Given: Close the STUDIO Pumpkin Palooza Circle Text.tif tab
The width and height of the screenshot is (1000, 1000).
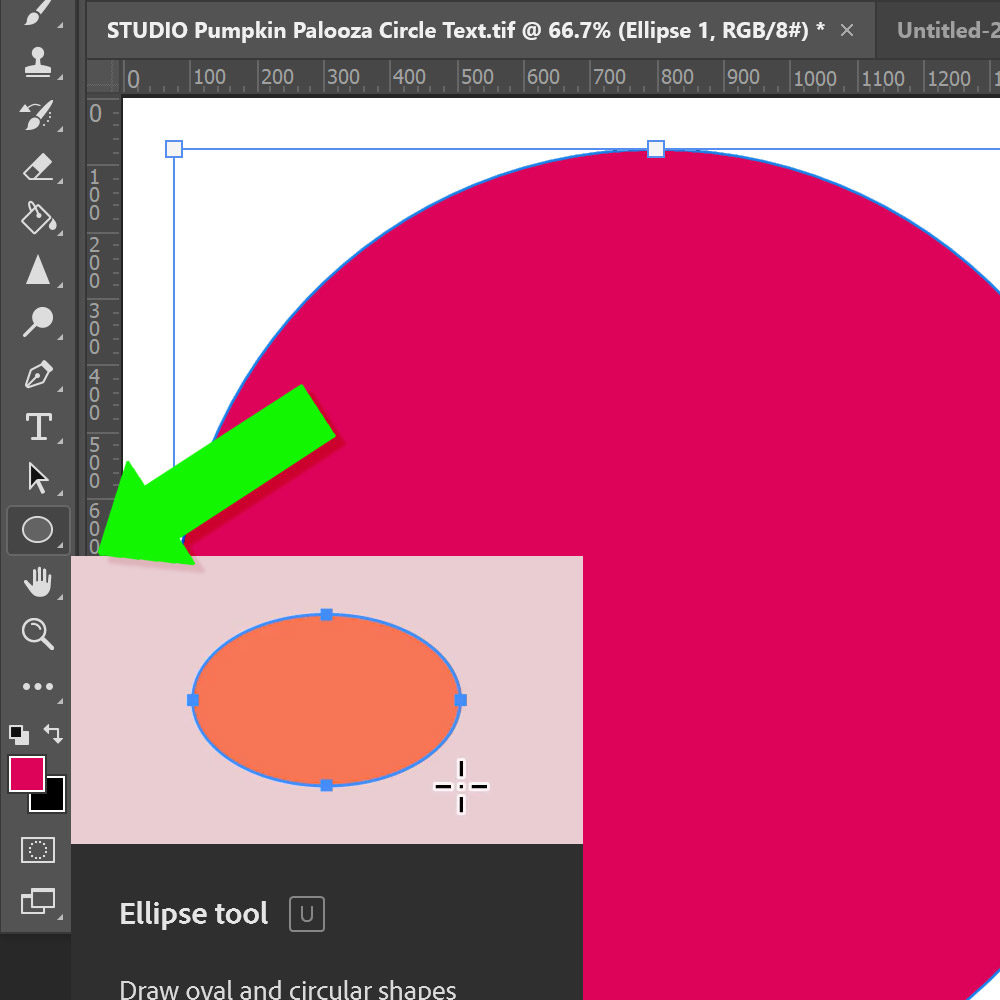Looking at the screenshot, I should (x=847, y=30).
